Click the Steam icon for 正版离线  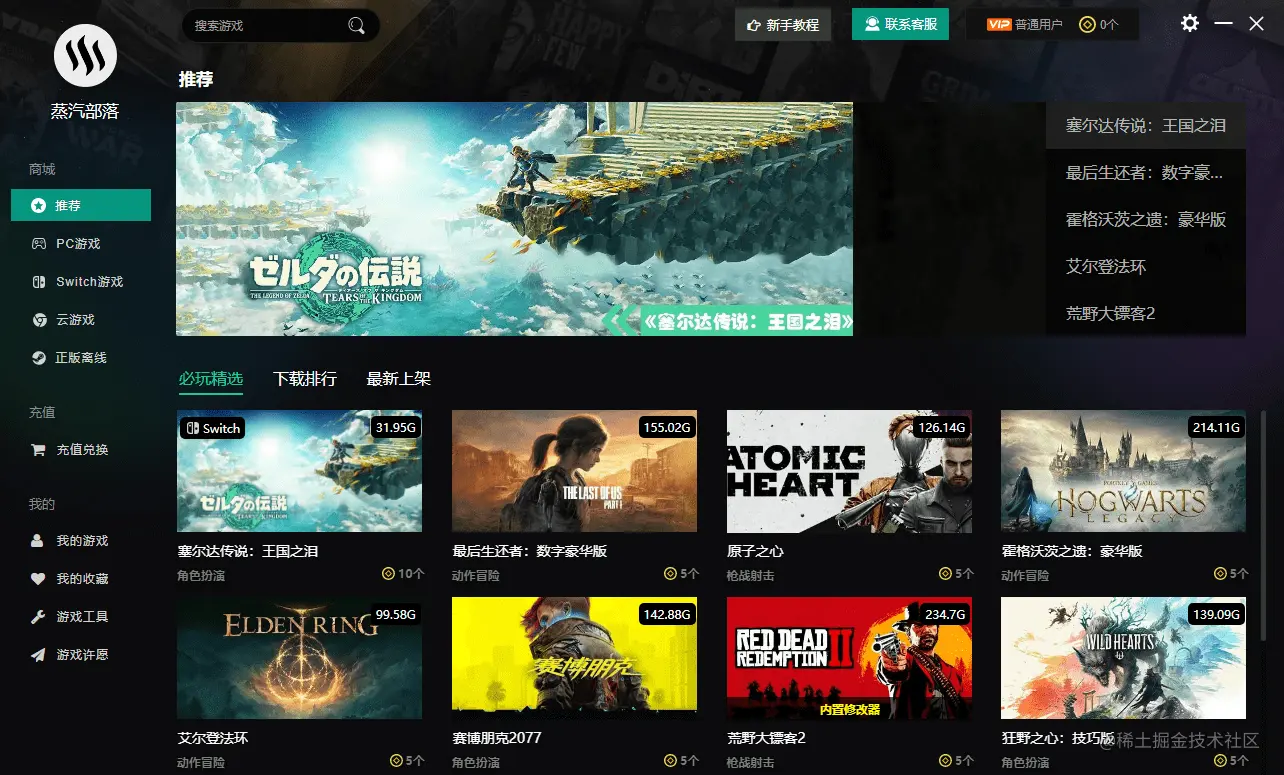pyautogui.click(x=38, y=358)
